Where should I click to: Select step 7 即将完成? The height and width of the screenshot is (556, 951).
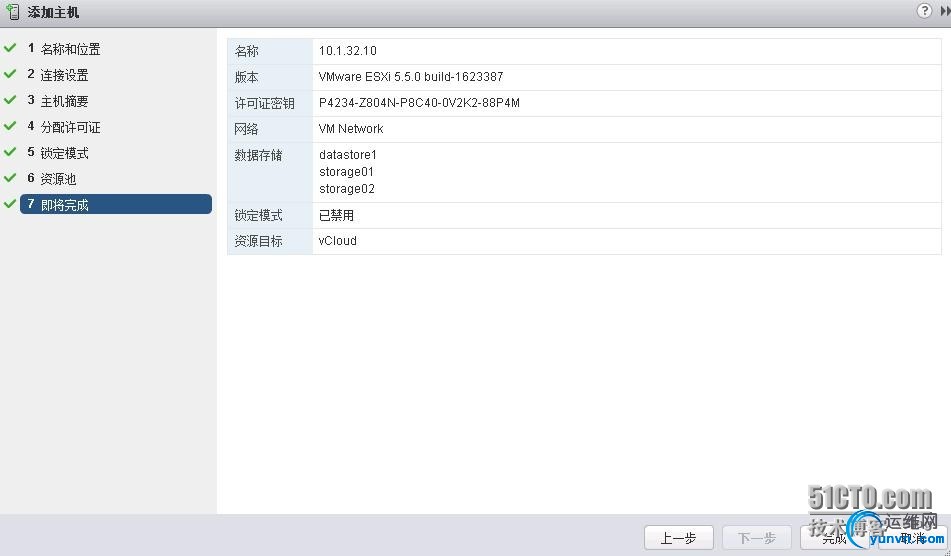tap(116, 204)
